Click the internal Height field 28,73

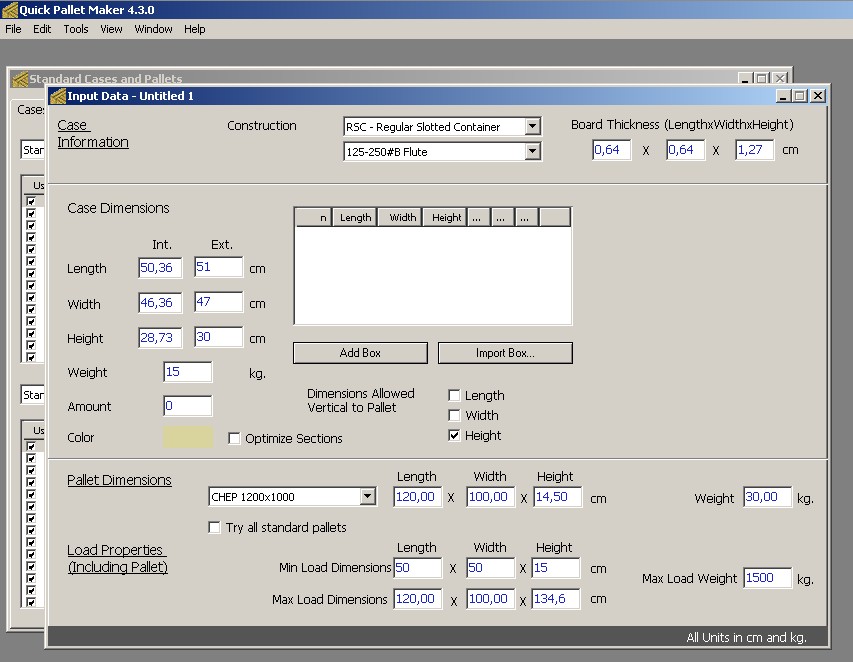point(160,337)
